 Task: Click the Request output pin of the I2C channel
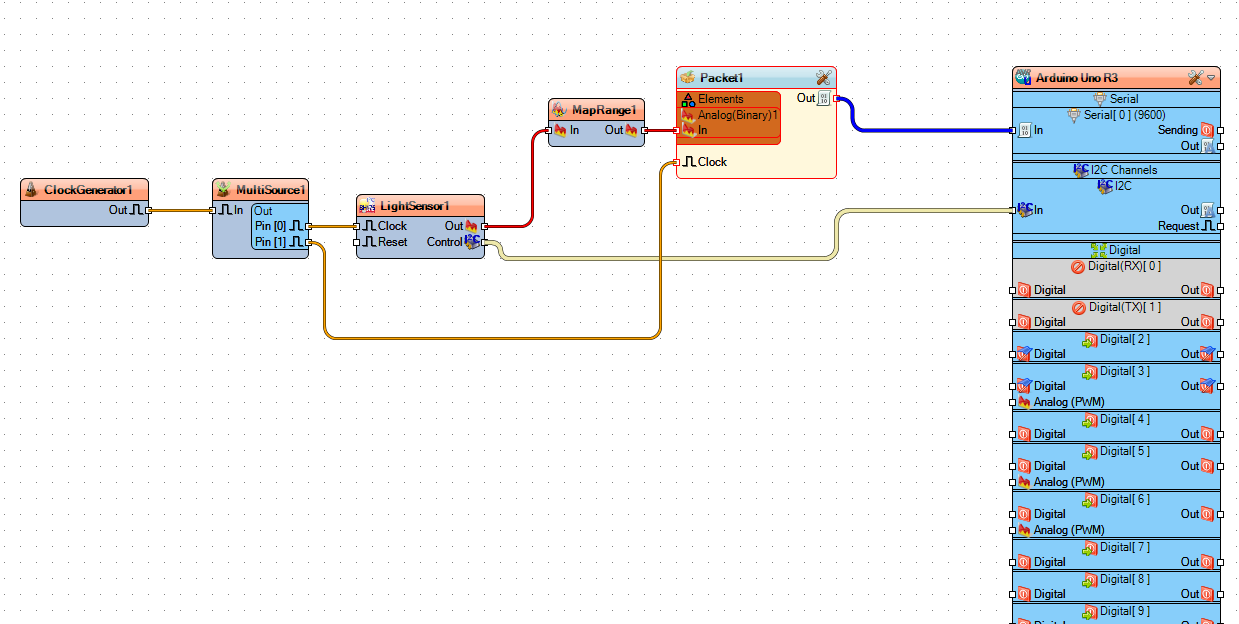tap(1220, 225)
